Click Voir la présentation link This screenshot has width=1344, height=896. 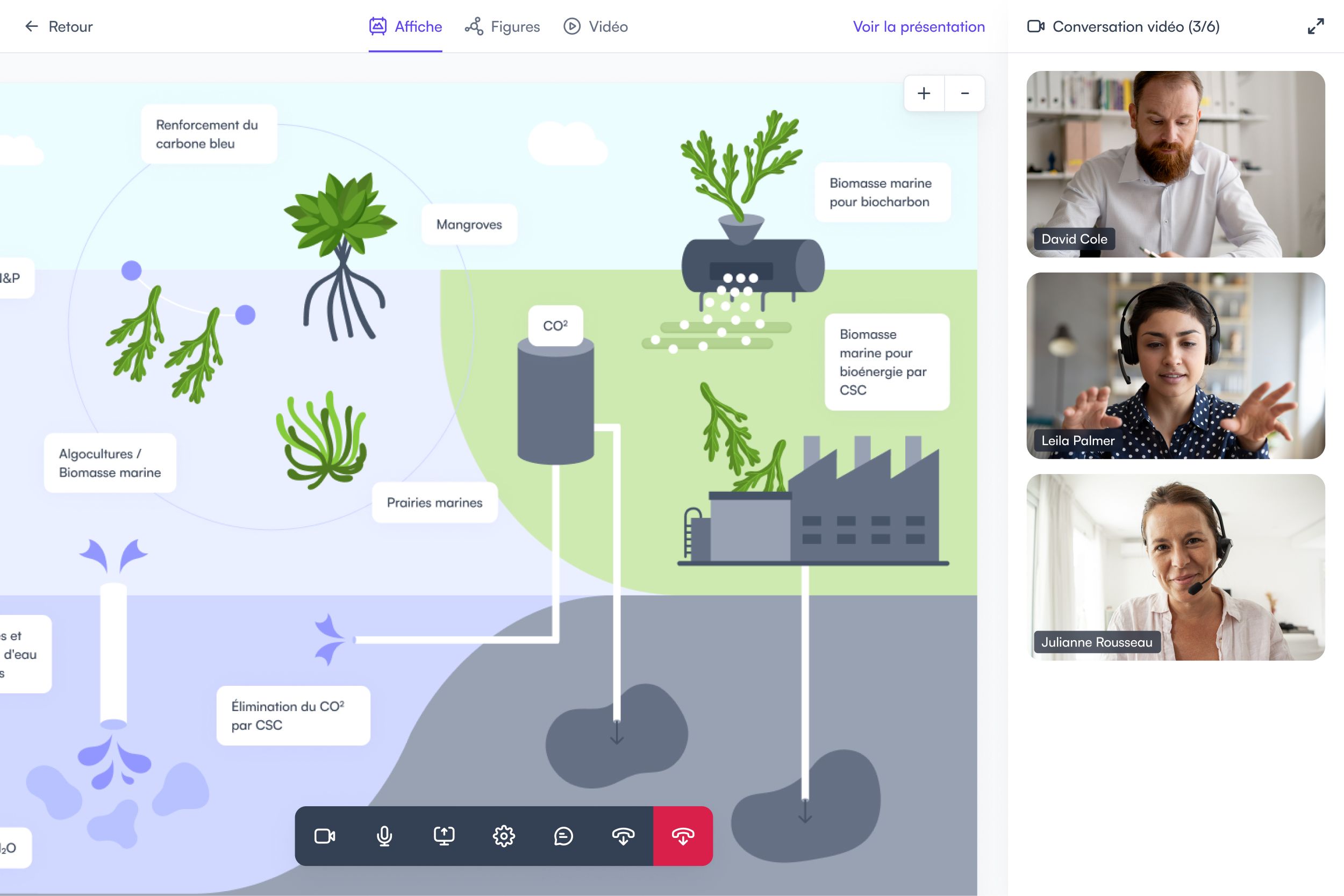[918, 26]
